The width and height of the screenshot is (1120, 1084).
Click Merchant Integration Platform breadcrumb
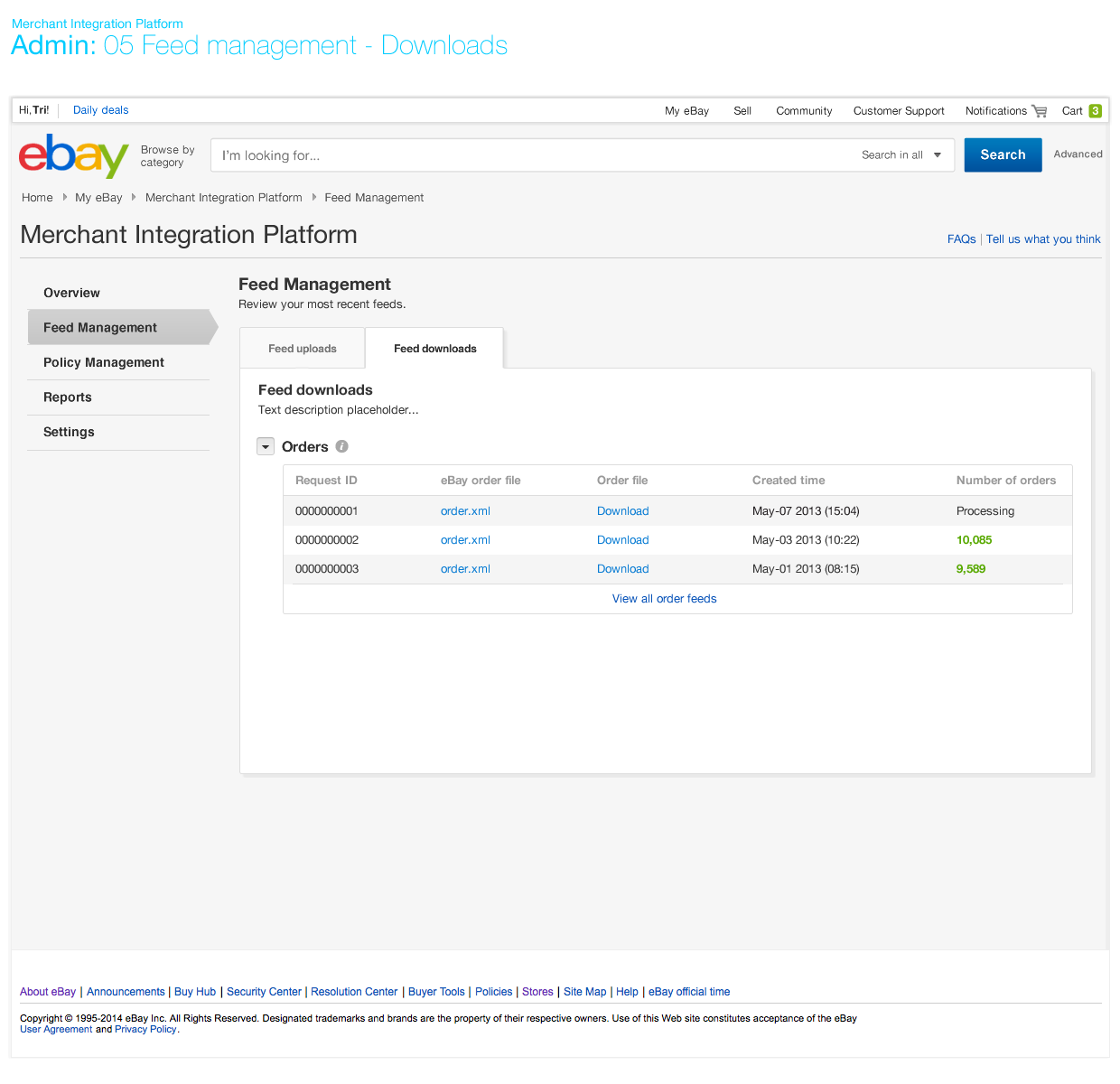click(x=223, y=198)
